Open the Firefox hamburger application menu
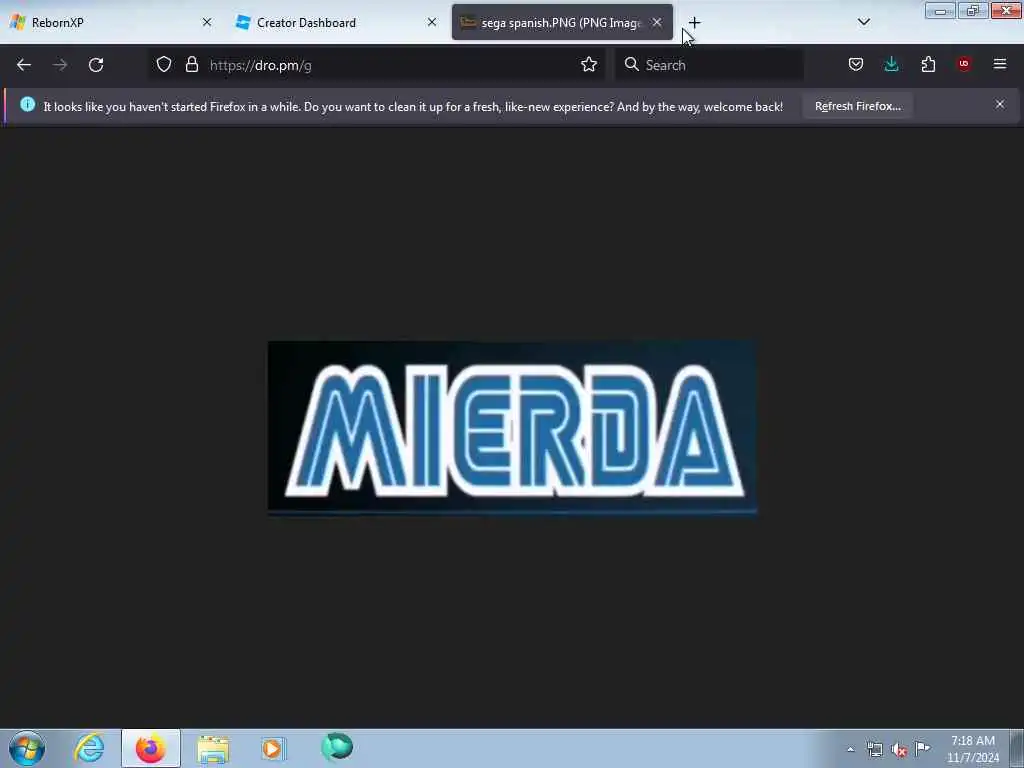 click(x=1000, y=65)
